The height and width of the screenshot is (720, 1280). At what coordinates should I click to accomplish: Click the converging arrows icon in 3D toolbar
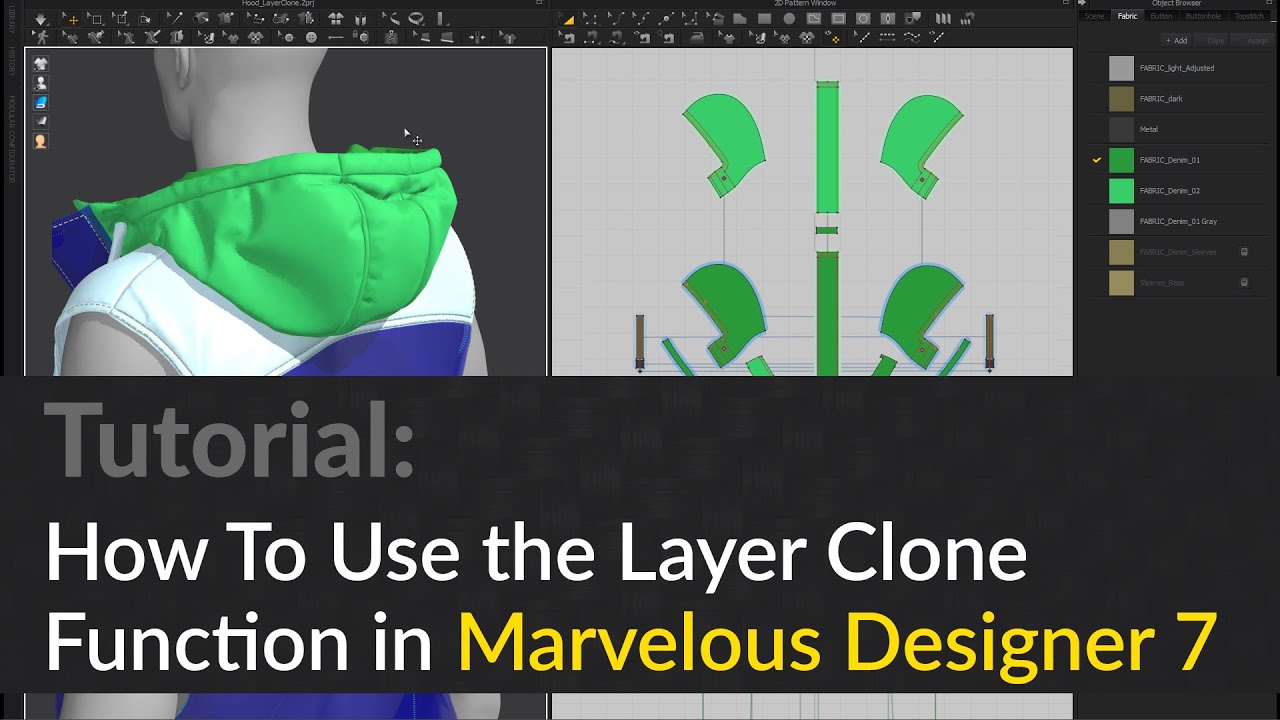[x=477, y=37]
